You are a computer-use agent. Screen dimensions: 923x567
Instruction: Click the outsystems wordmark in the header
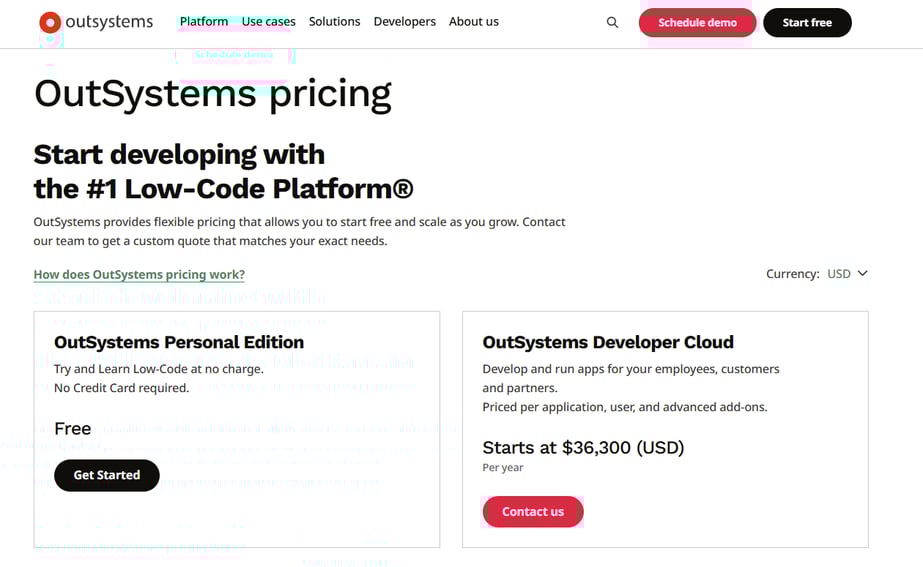(x=109, y=22)
